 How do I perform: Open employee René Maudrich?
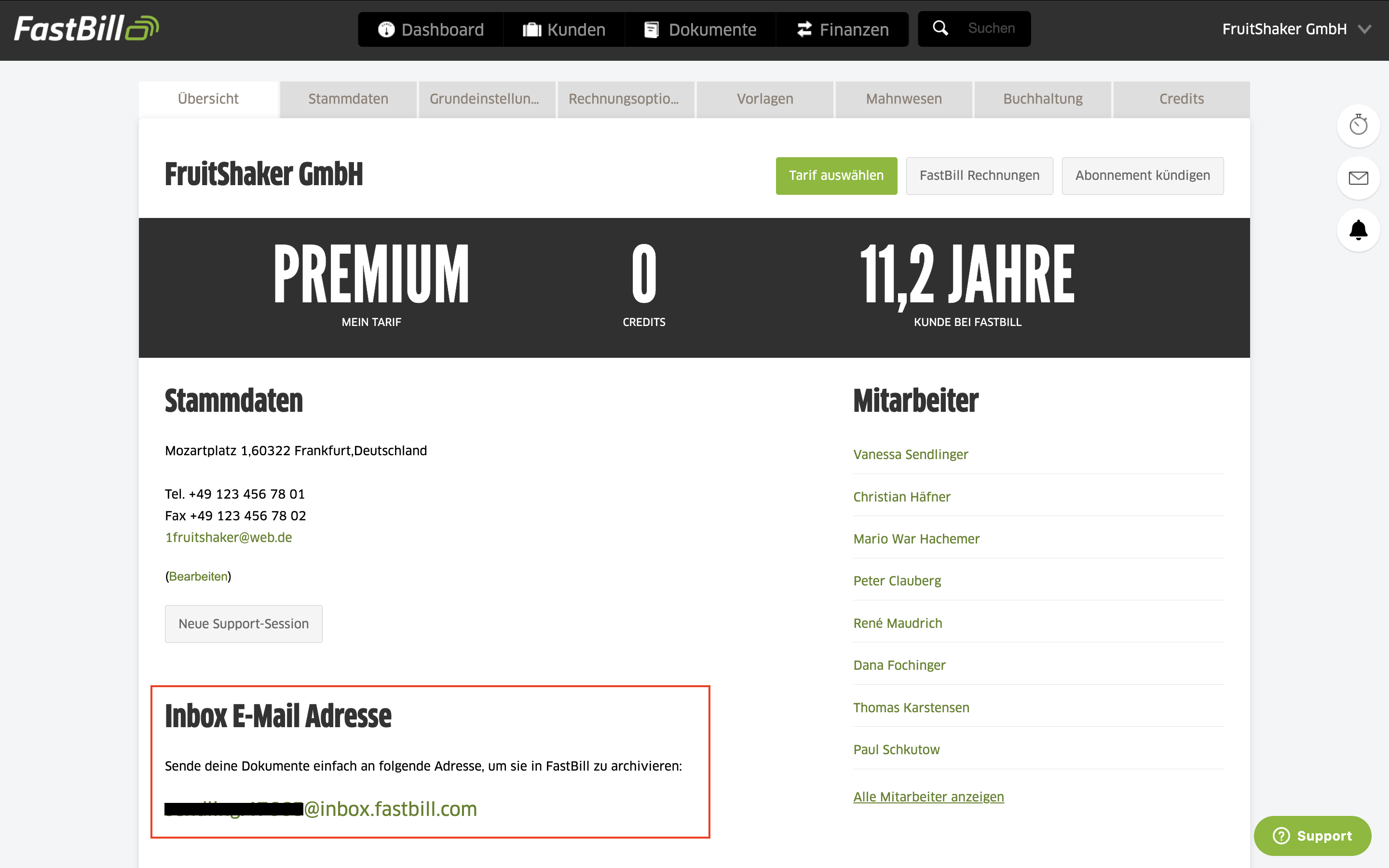(x=898, y=623)
